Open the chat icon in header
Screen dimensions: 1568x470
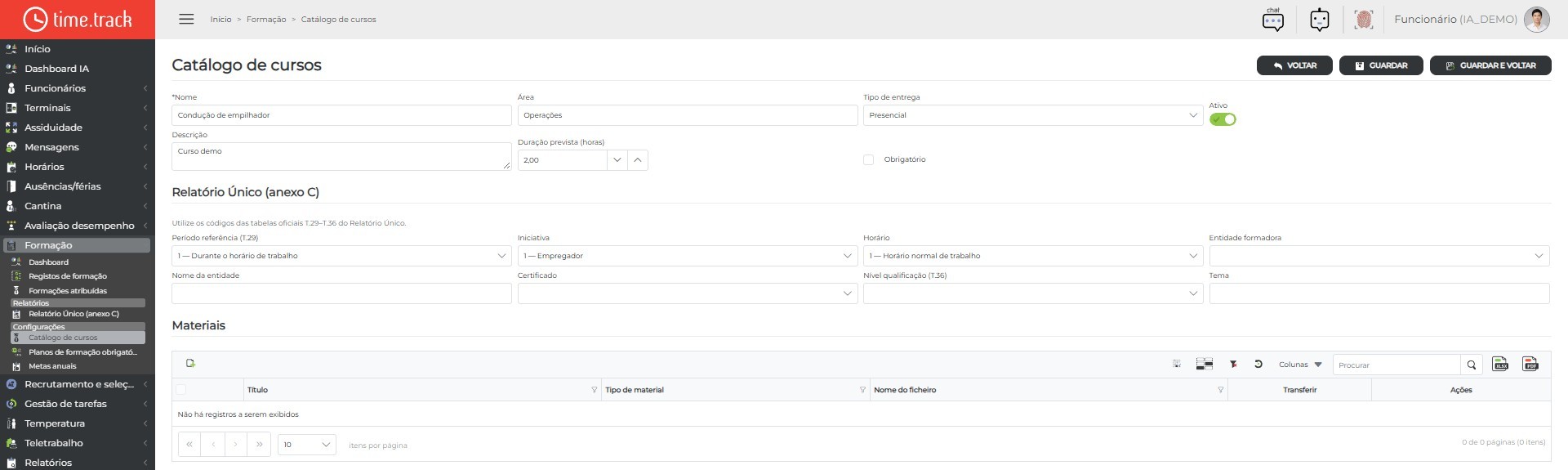(x=1272, y=19)
